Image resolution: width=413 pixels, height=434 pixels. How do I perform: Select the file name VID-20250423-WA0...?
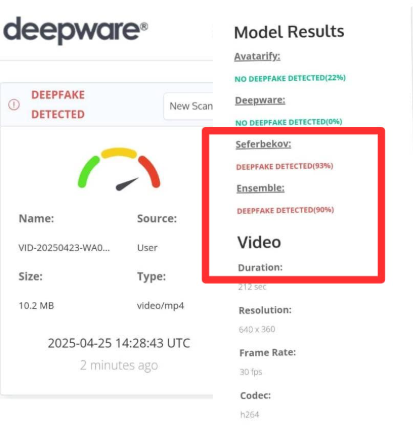tap(64, 248)
